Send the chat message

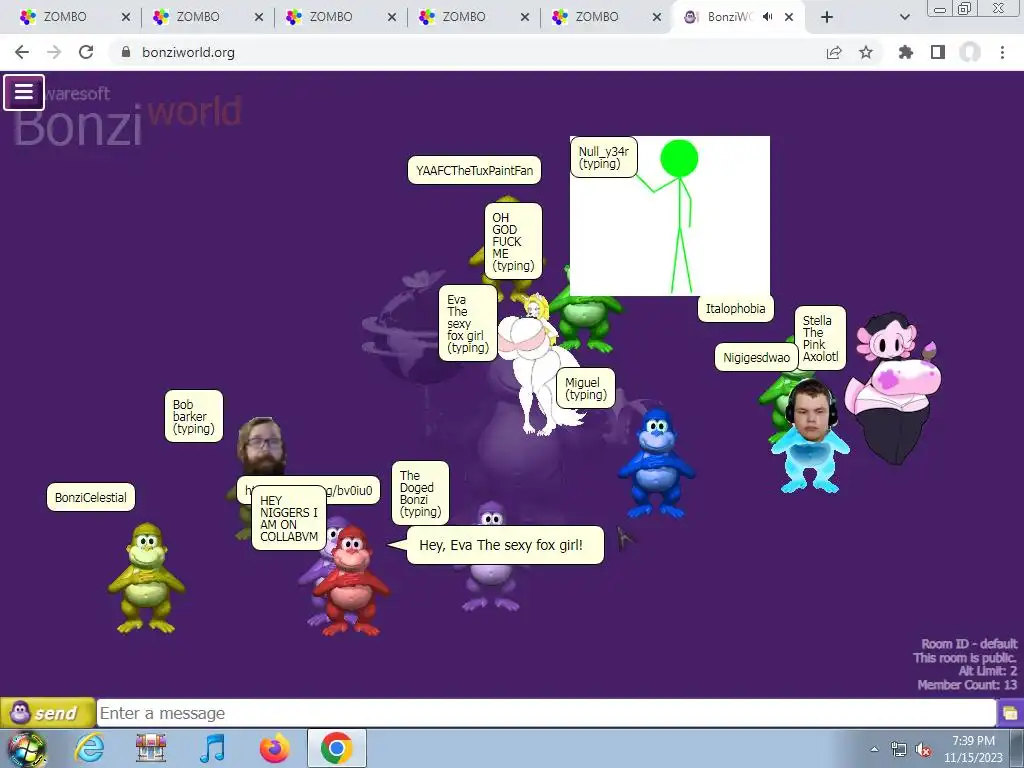(47, 712)
